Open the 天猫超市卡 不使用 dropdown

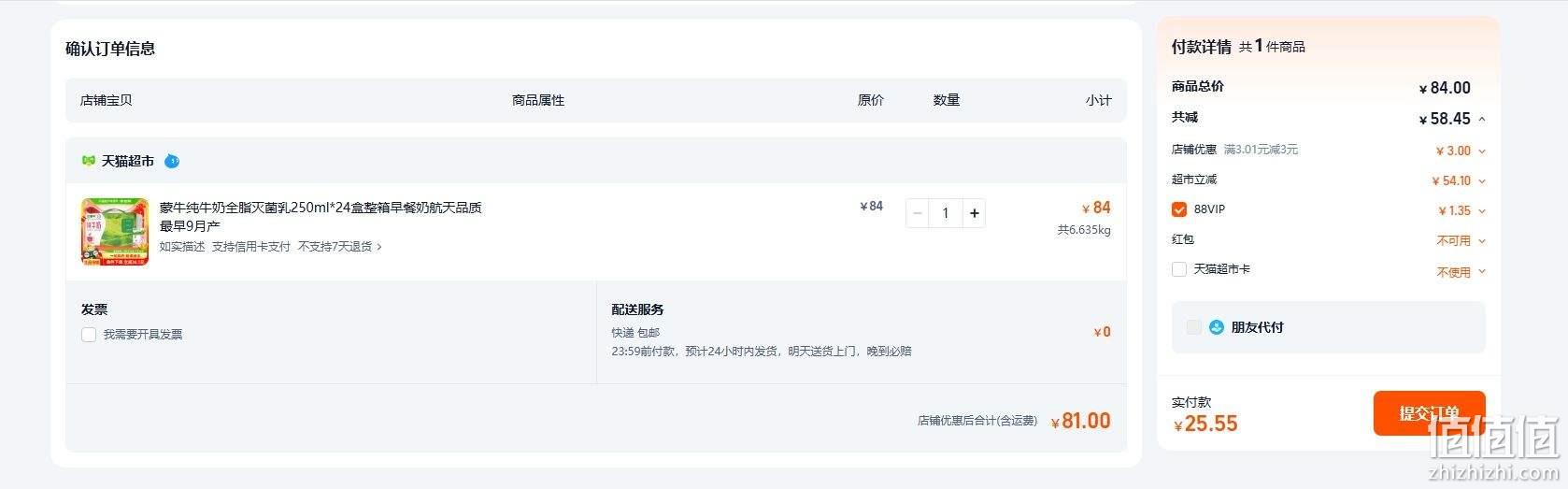coord(1482,272)
